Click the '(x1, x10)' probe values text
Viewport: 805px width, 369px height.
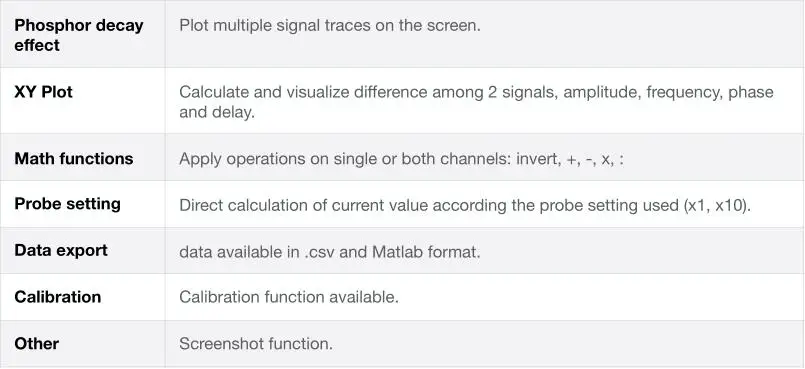coord(717,205)
